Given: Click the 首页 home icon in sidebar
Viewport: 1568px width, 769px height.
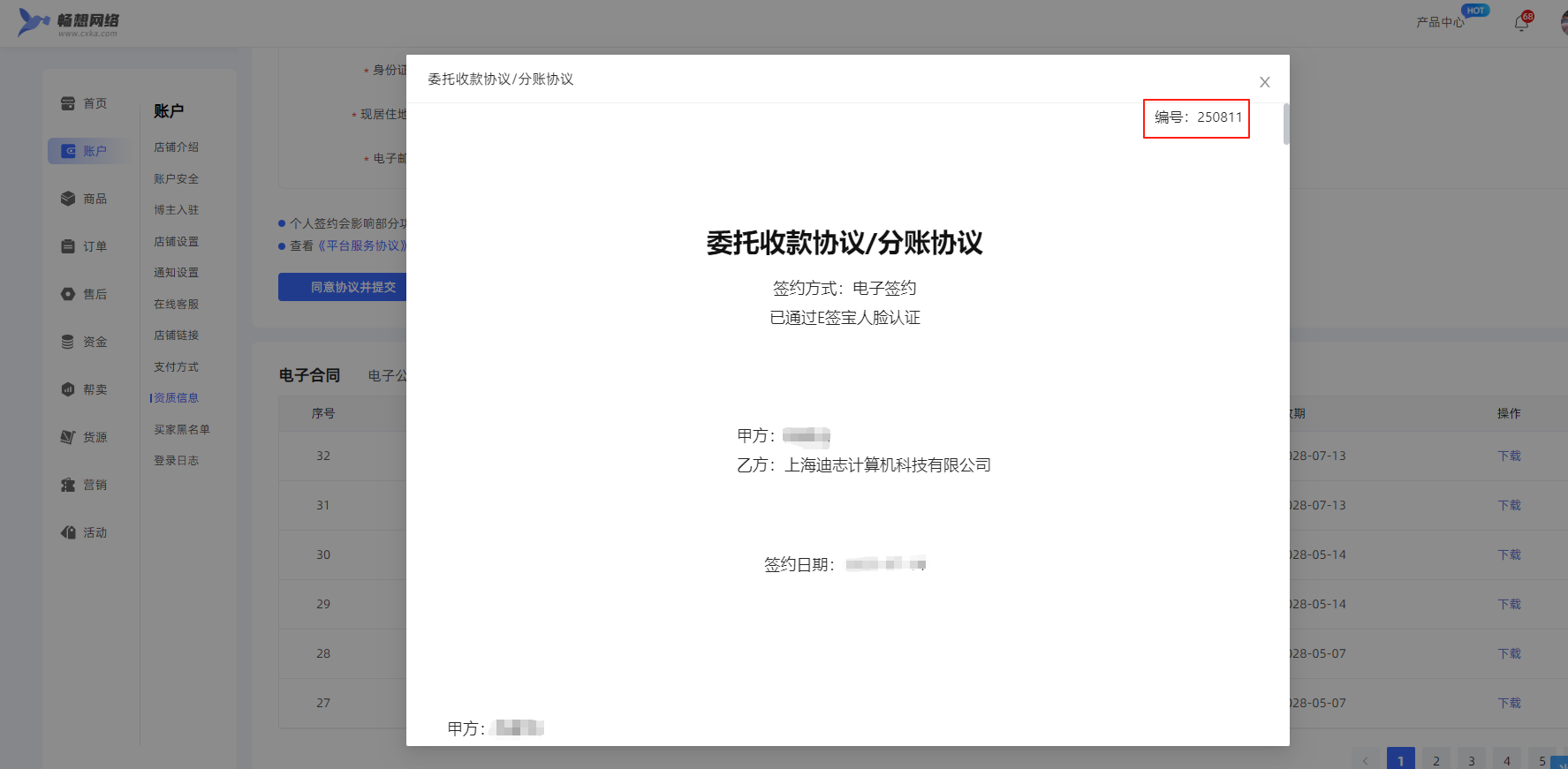Looking at the screenshot, I should click(x=68, y=103).
